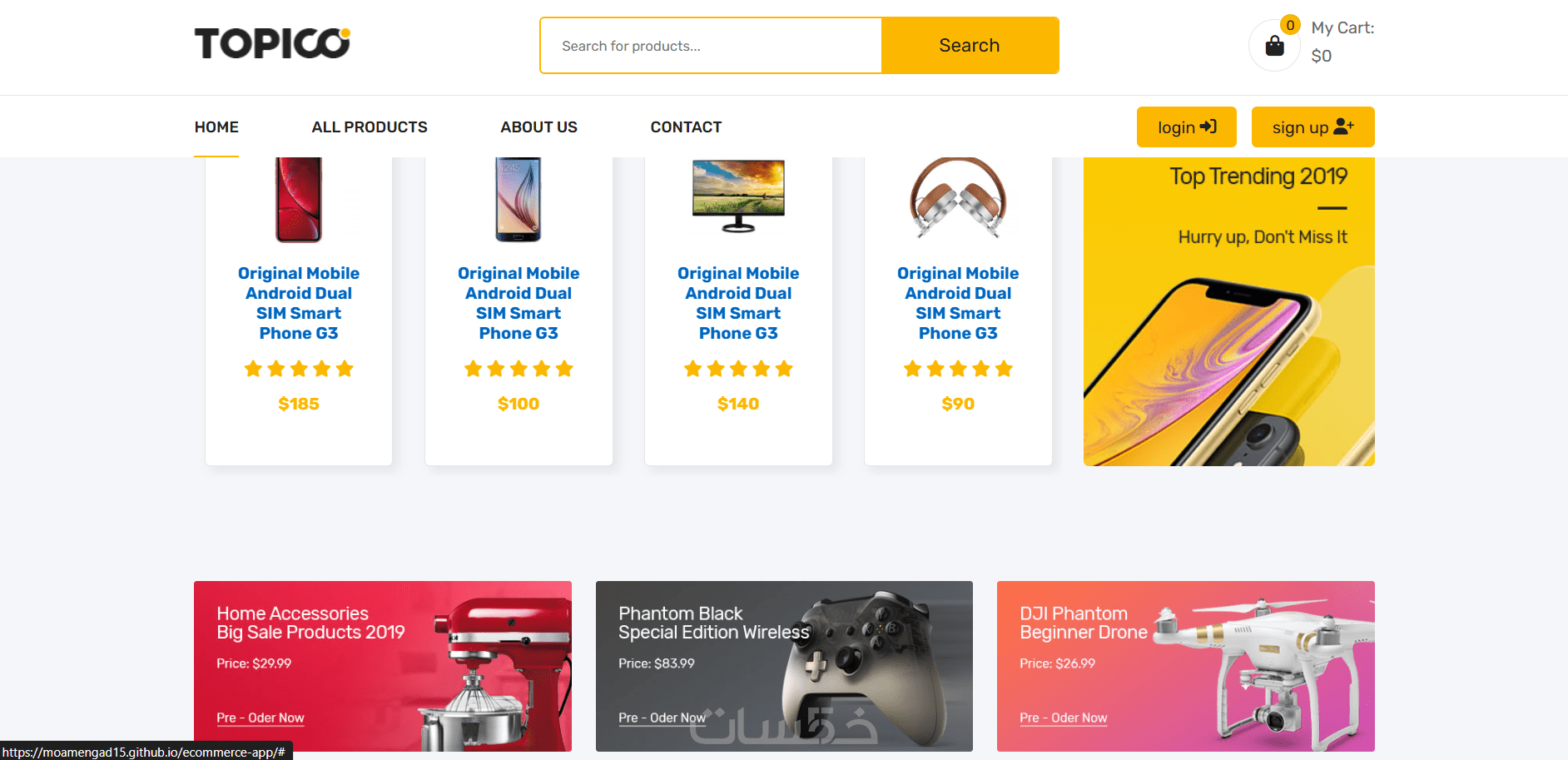Click Pre-Order Now on Phantom Black banner
Image resolution: width=1568 pixels, height=760 pixels.
pyautogui.click(x=662, y=718)
